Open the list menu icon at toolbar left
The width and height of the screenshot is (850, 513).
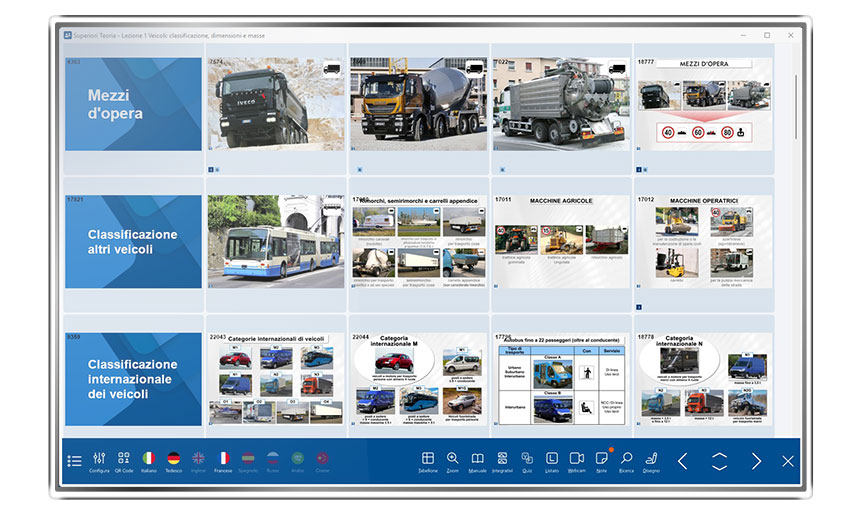pyautogui.click(x=75, y=461)
